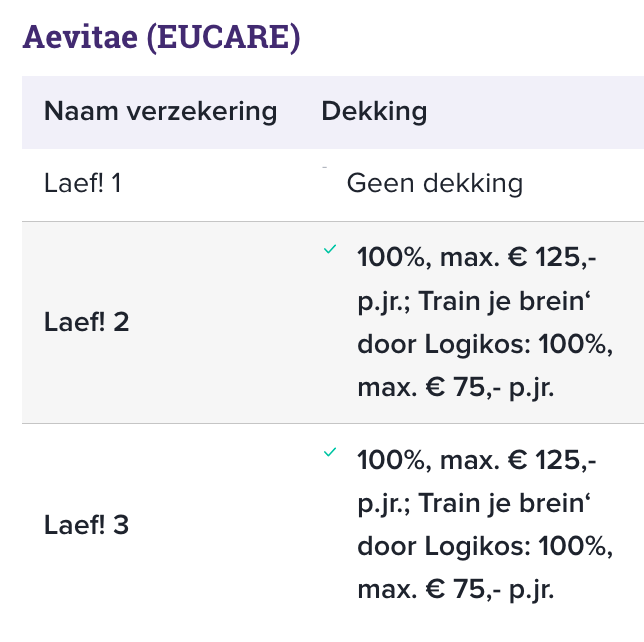Screen dimensions: 644x642
Task: Select the Laef! 1 insurance name
Action: coord(81,184)
